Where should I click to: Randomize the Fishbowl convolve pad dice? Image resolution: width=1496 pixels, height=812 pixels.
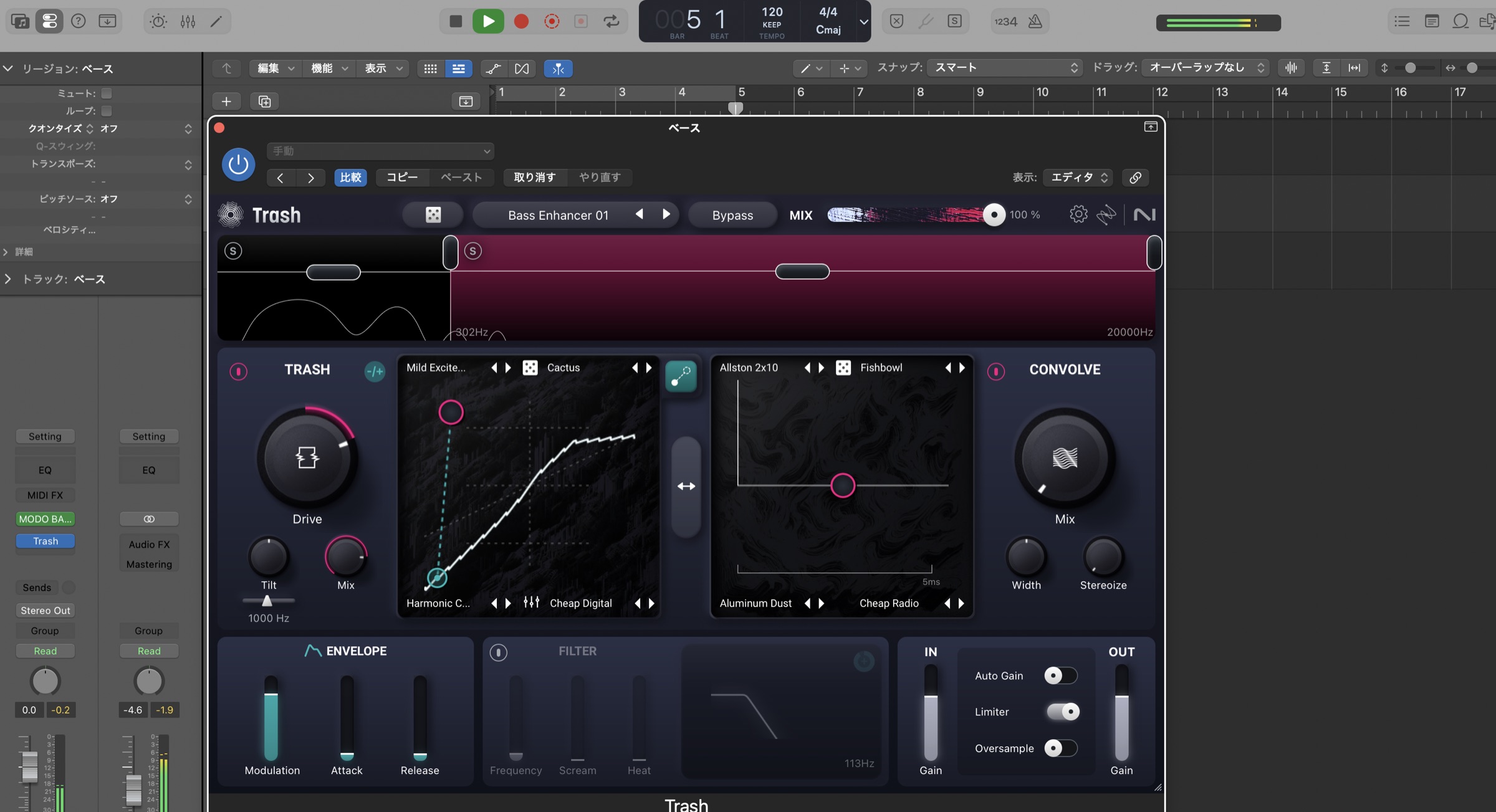tap(843, 368)
